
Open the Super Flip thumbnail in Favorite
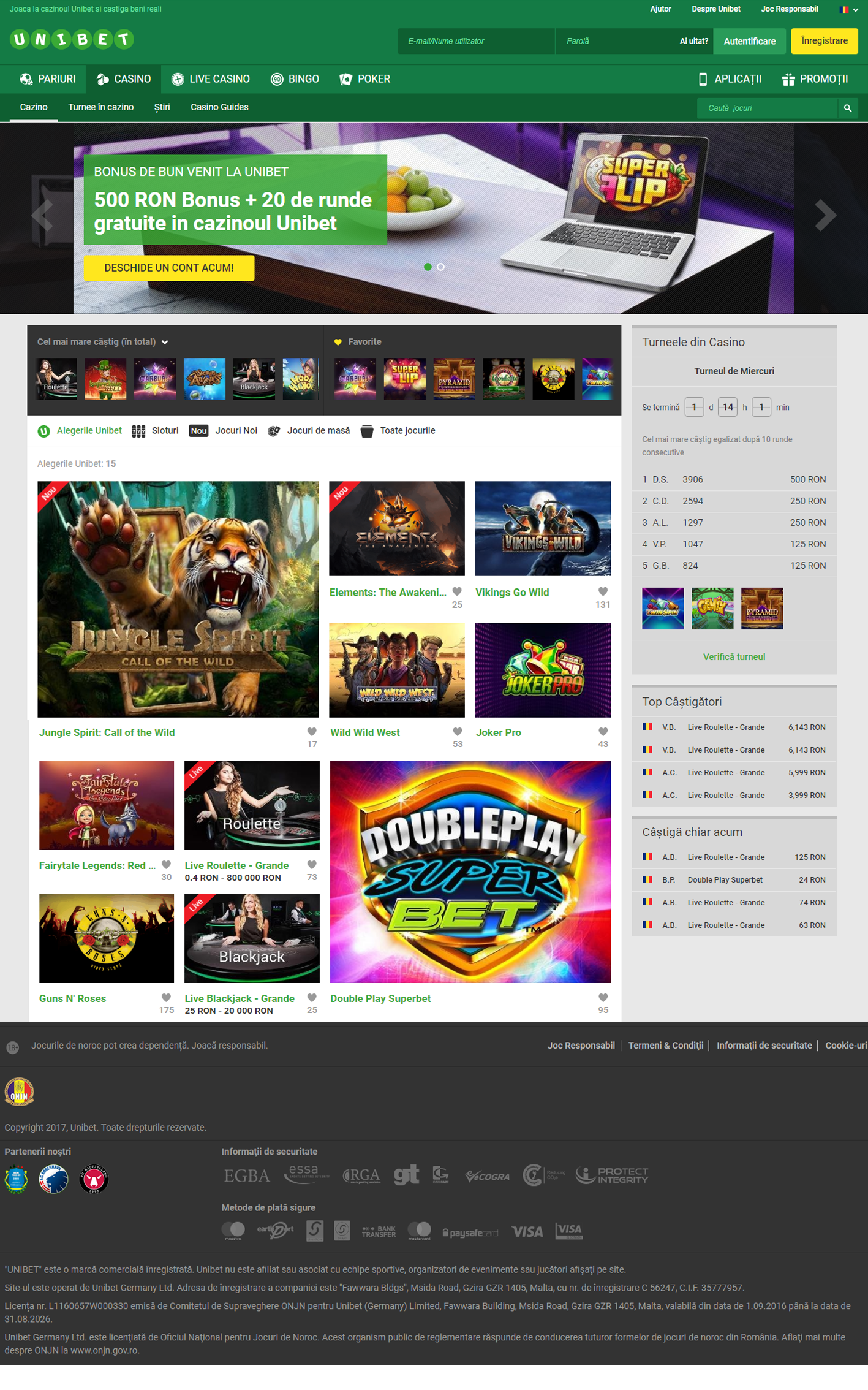coord(405,379)
